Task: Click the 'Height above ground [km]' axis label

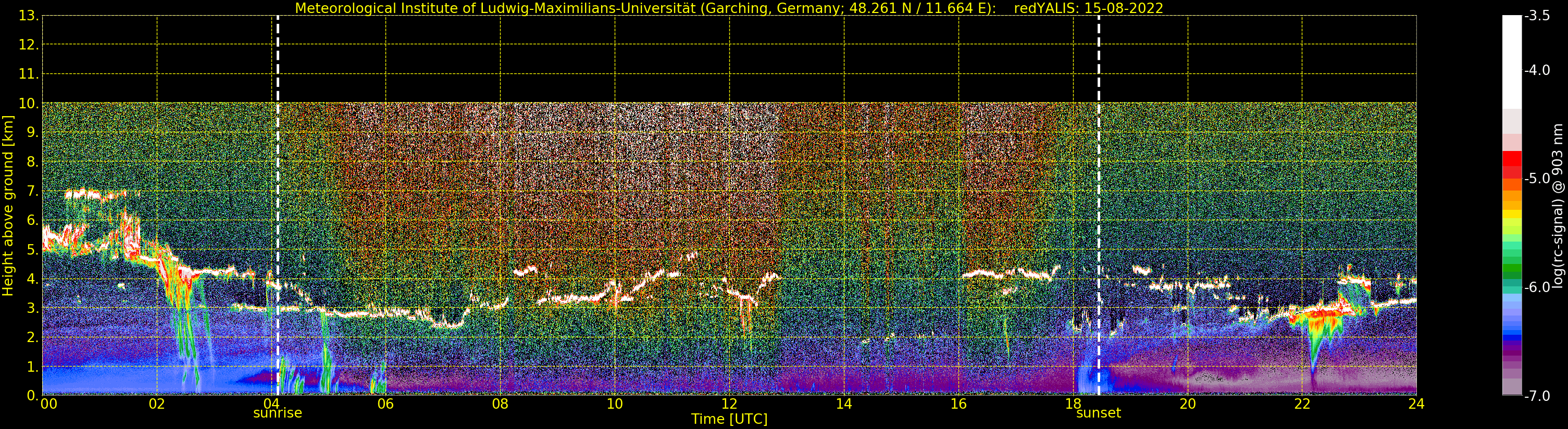Action: pyautogui.click(x=8, y=206)
